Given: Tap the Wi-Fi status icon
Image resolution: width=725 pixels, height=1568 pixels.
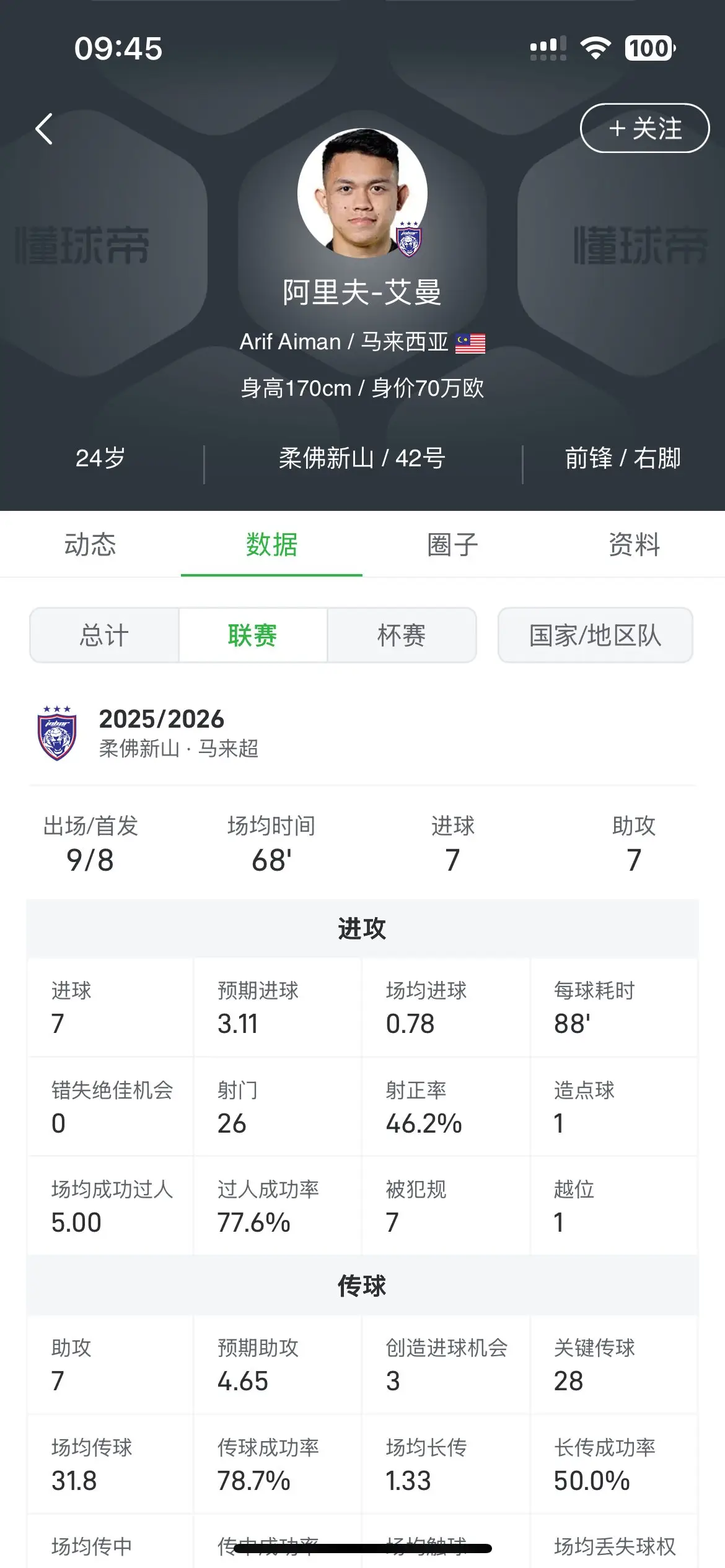Looking at the screenshot, I should point(595,48).
